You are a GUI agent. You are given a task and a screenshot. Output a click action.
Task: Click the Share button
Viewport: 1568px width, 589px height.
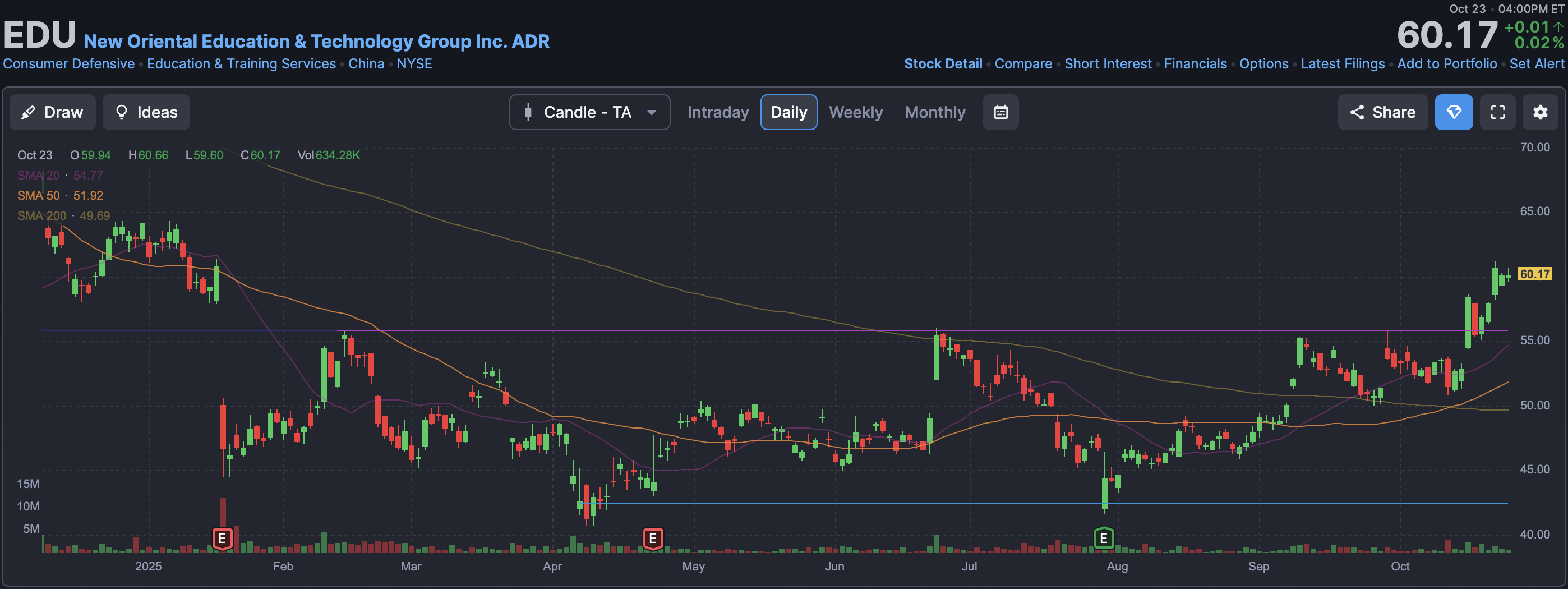coord(1382,112)
